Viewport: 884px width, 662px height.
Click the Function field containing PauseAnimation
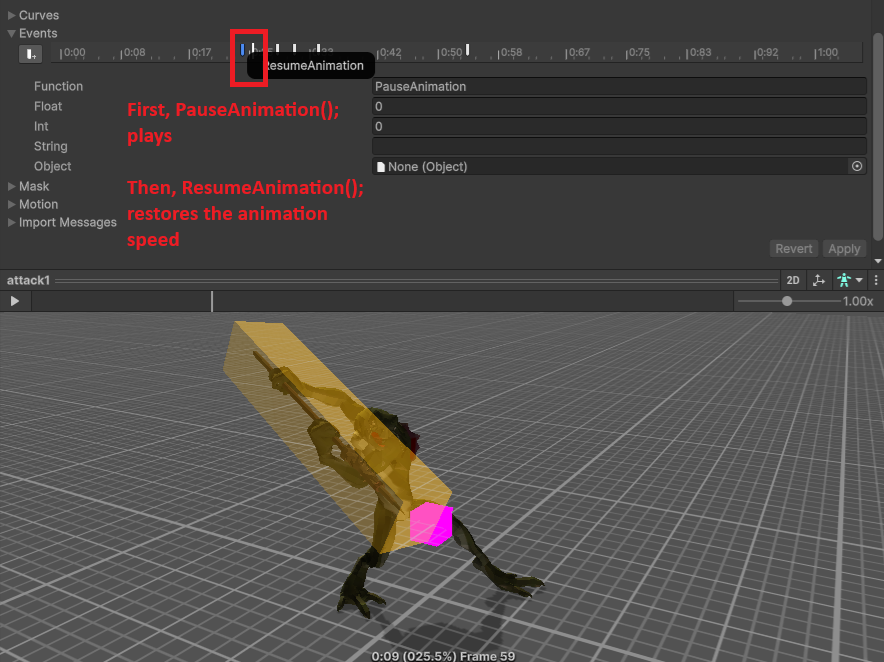[x=618, y=87]
